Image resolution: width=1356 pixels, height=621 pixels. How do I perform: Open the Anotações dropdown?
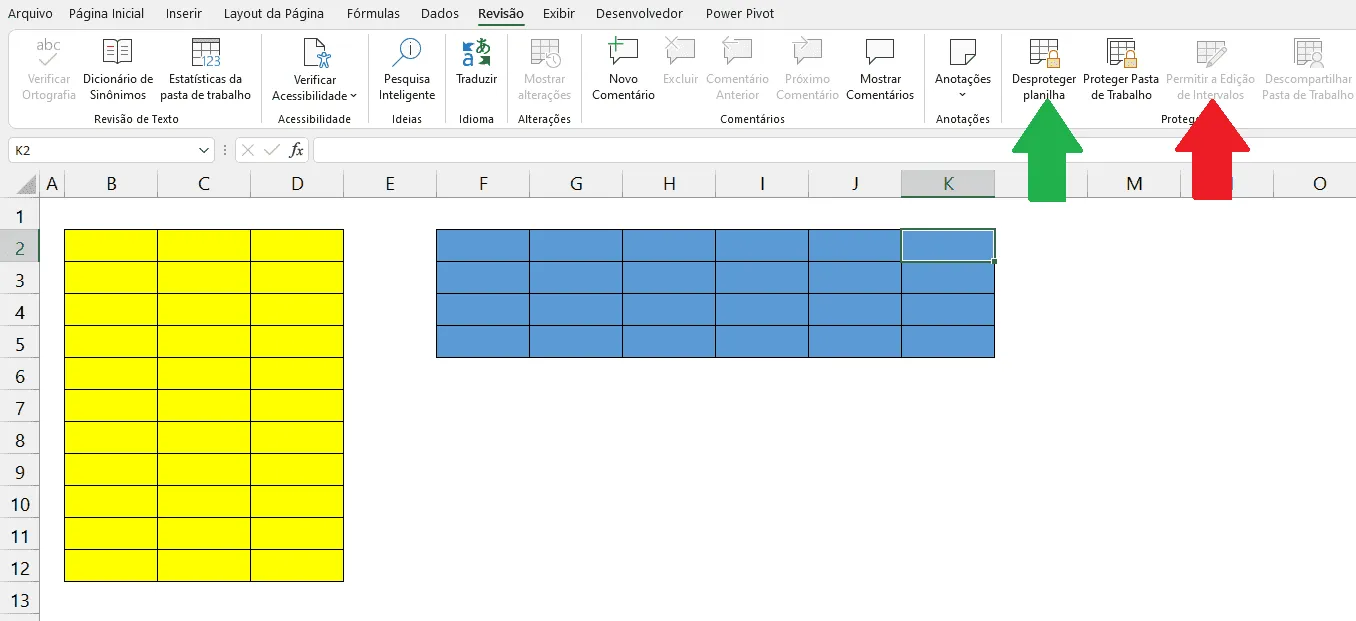[963, 69]
